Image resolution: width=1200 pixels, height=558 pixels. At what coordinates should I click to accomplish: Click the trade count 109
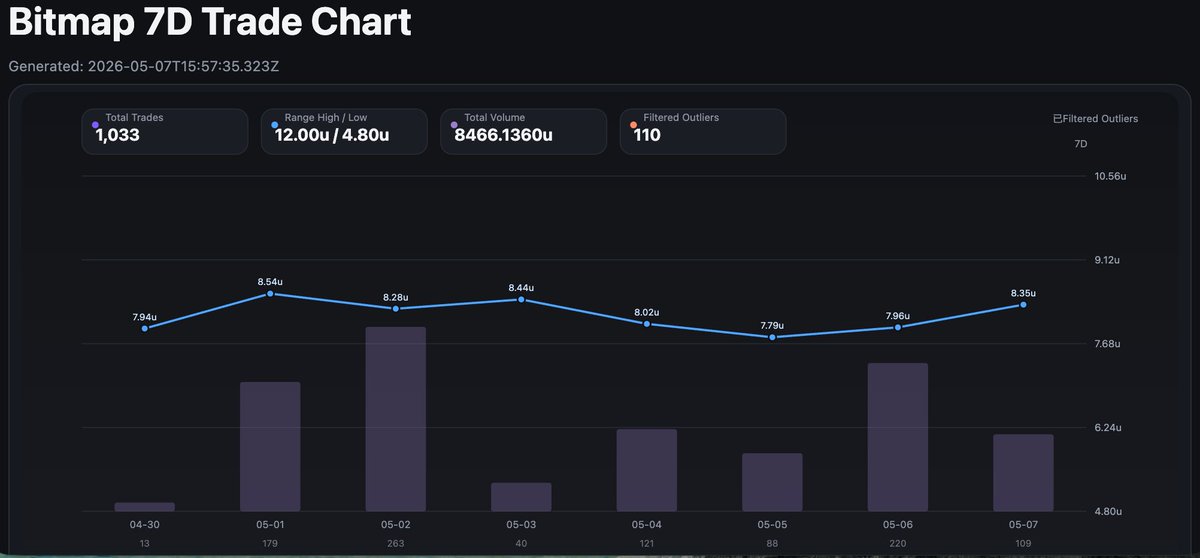tap(1023, 543)
